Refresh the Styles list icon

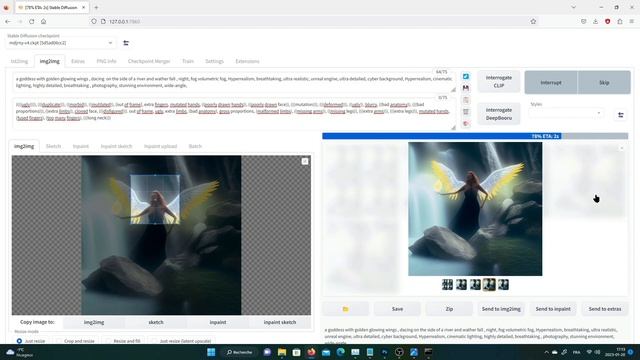coord(620,115)
